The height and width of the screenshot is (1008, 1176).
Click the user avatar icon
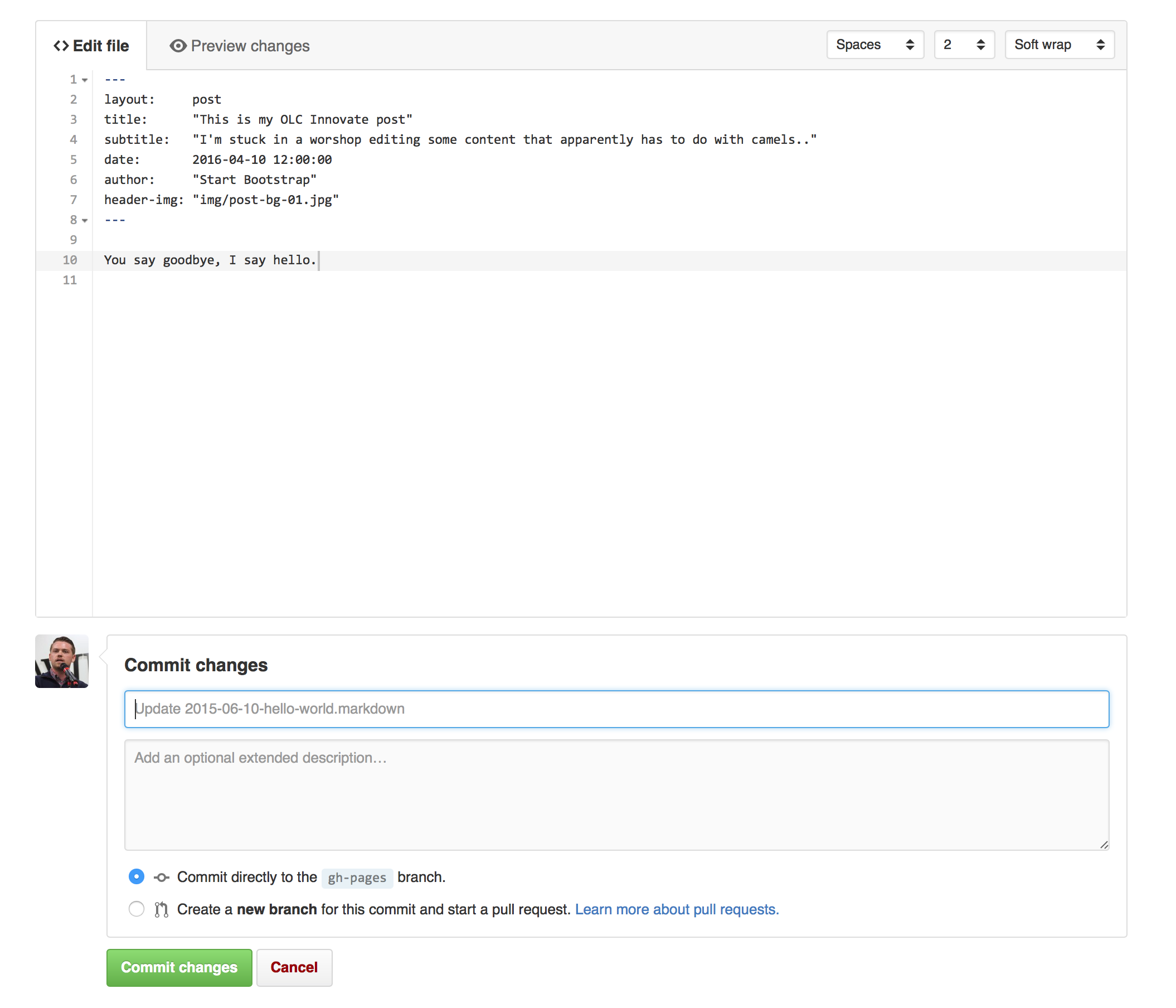pos(61,661)
